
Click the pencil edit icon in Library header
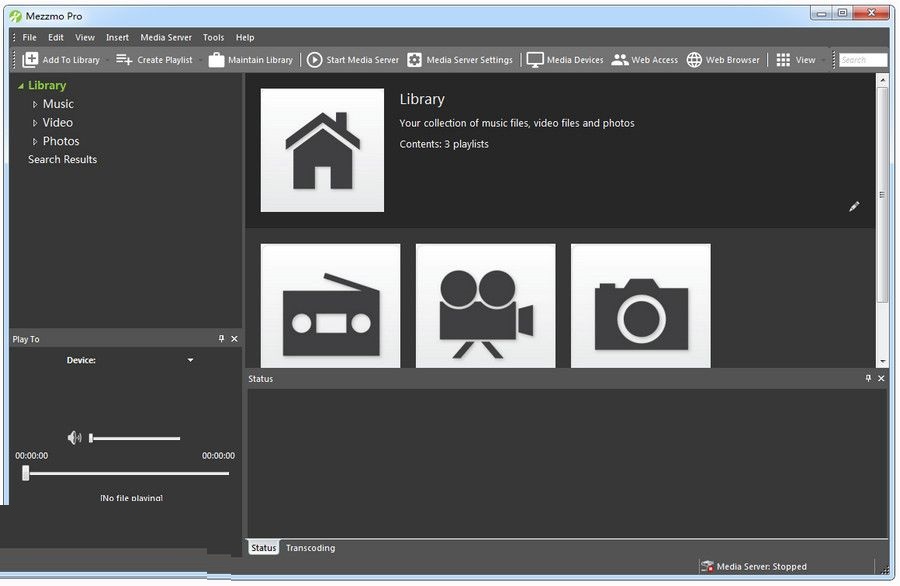pos(854,207)
